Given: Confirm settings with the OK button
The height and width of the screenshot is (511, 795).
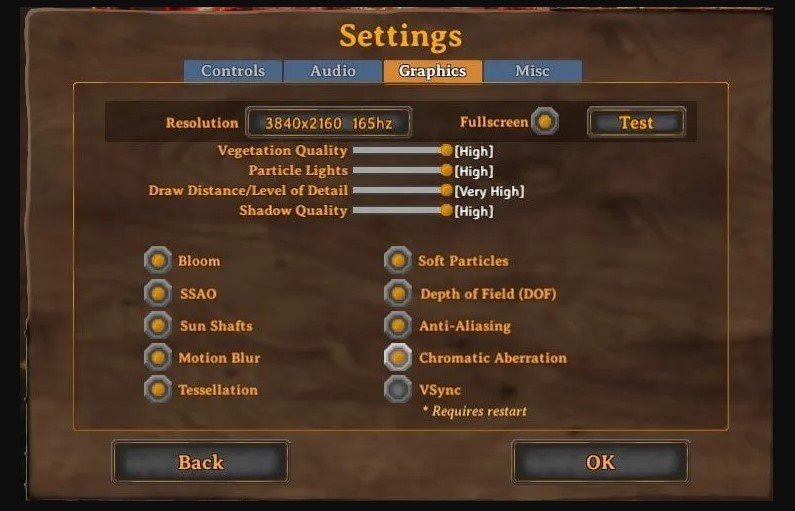Looking at the screenshot, I should 601,462.
